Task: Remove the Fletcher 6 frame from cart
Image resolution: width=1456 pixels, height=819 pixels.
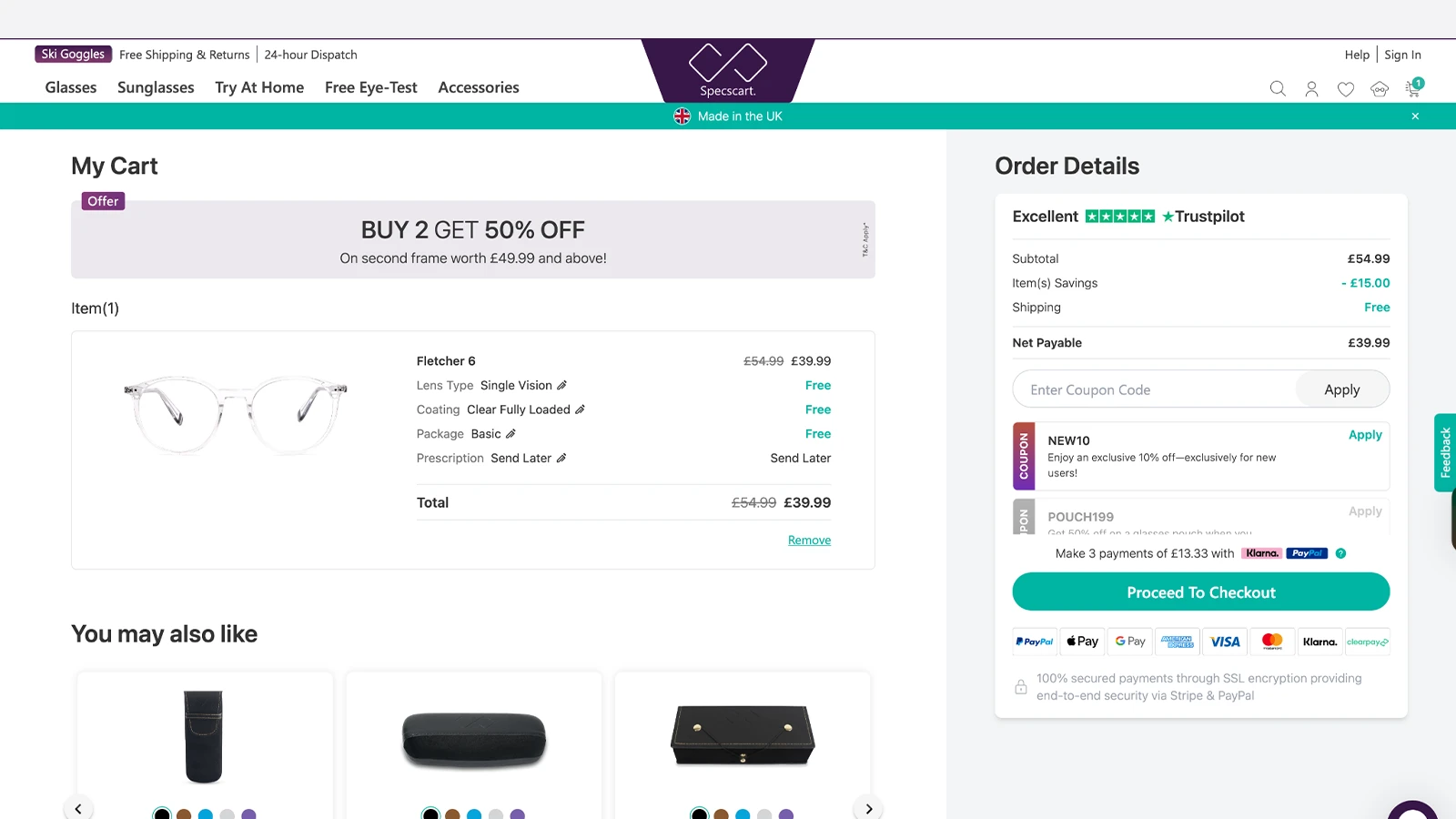Action: pos(809,540)
